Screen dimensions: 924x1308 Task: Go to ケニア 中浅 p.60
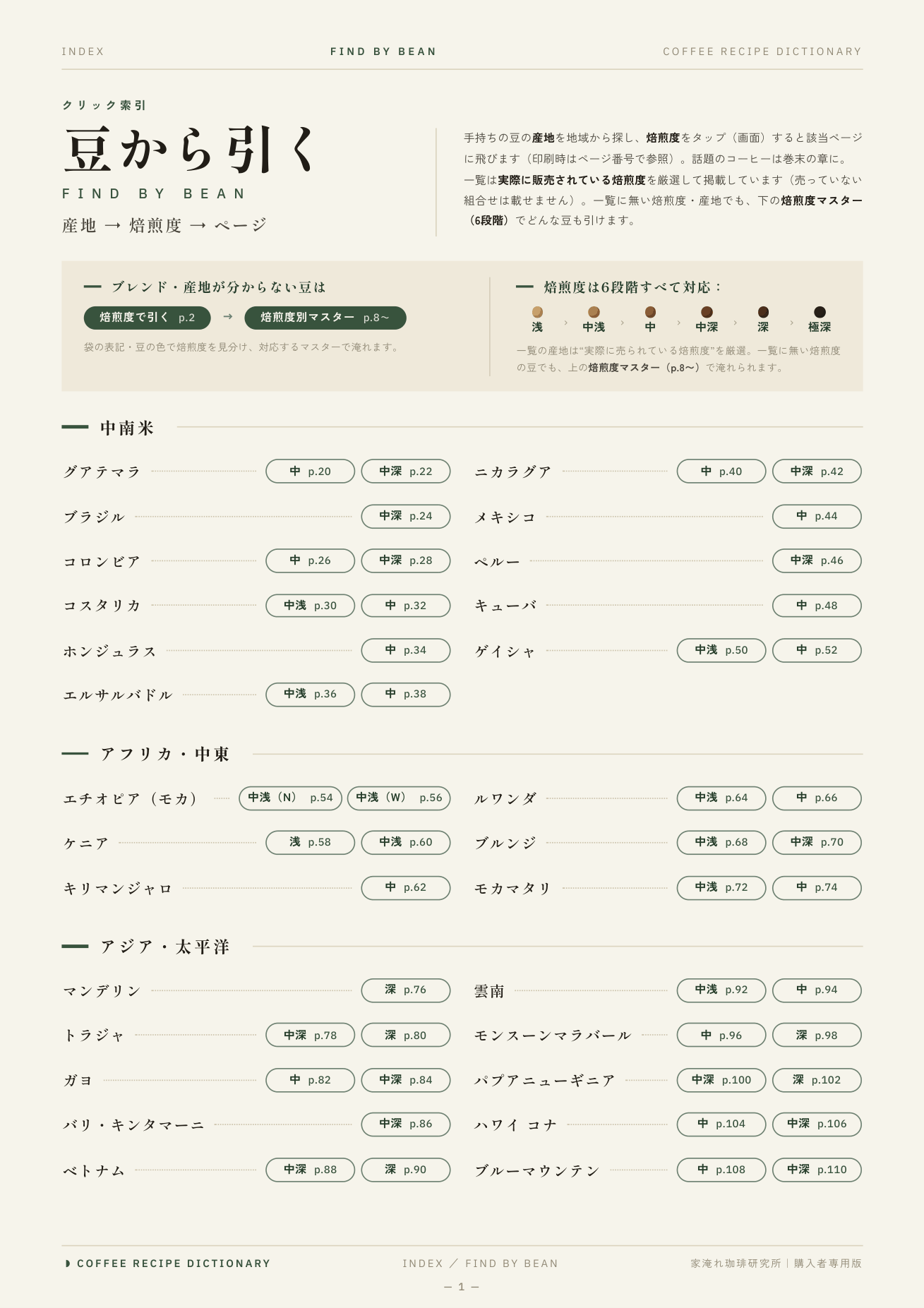point(406,842)
